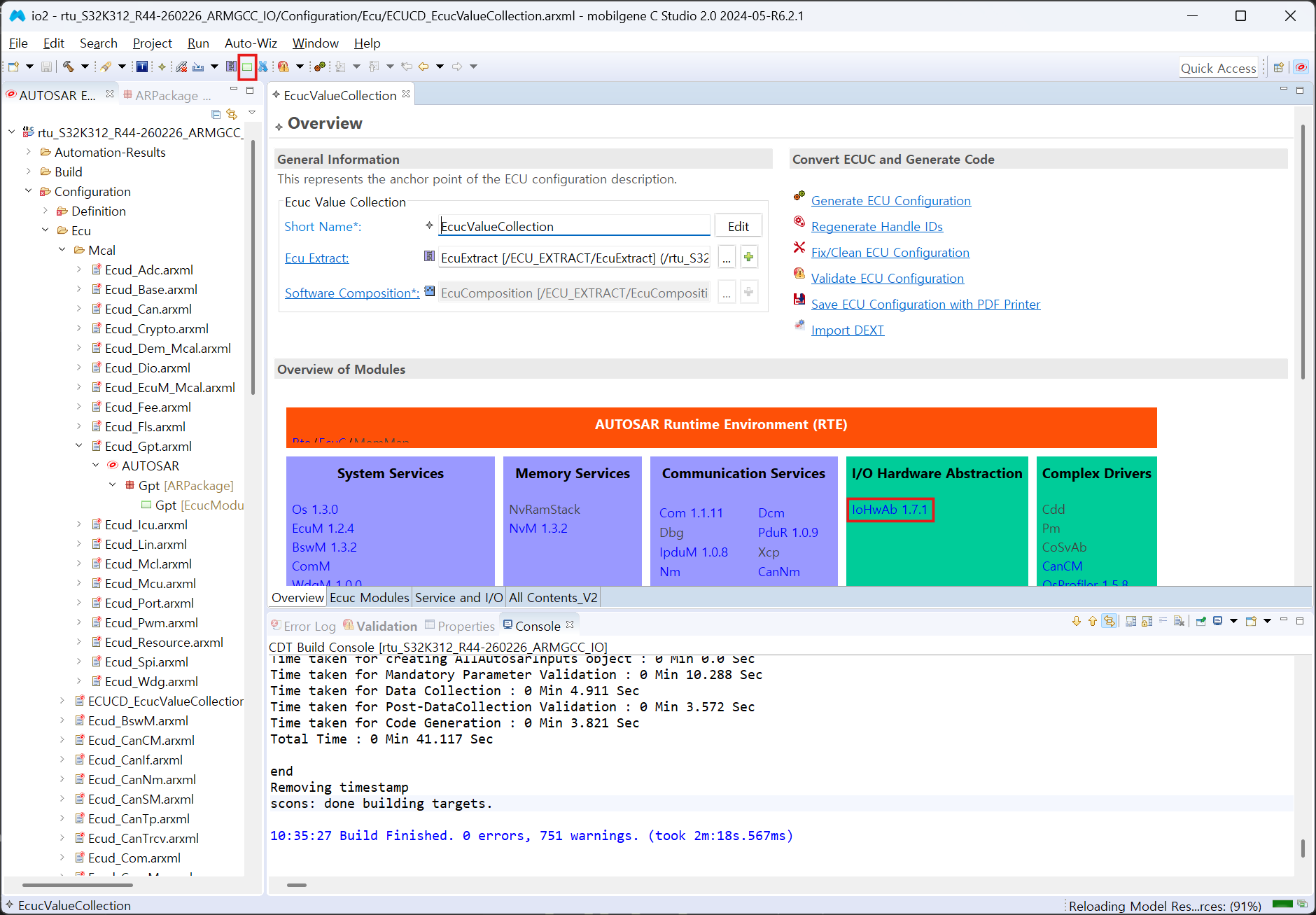Click the browse ellipsis next to Ecu Extract

(x=727, y=258)
